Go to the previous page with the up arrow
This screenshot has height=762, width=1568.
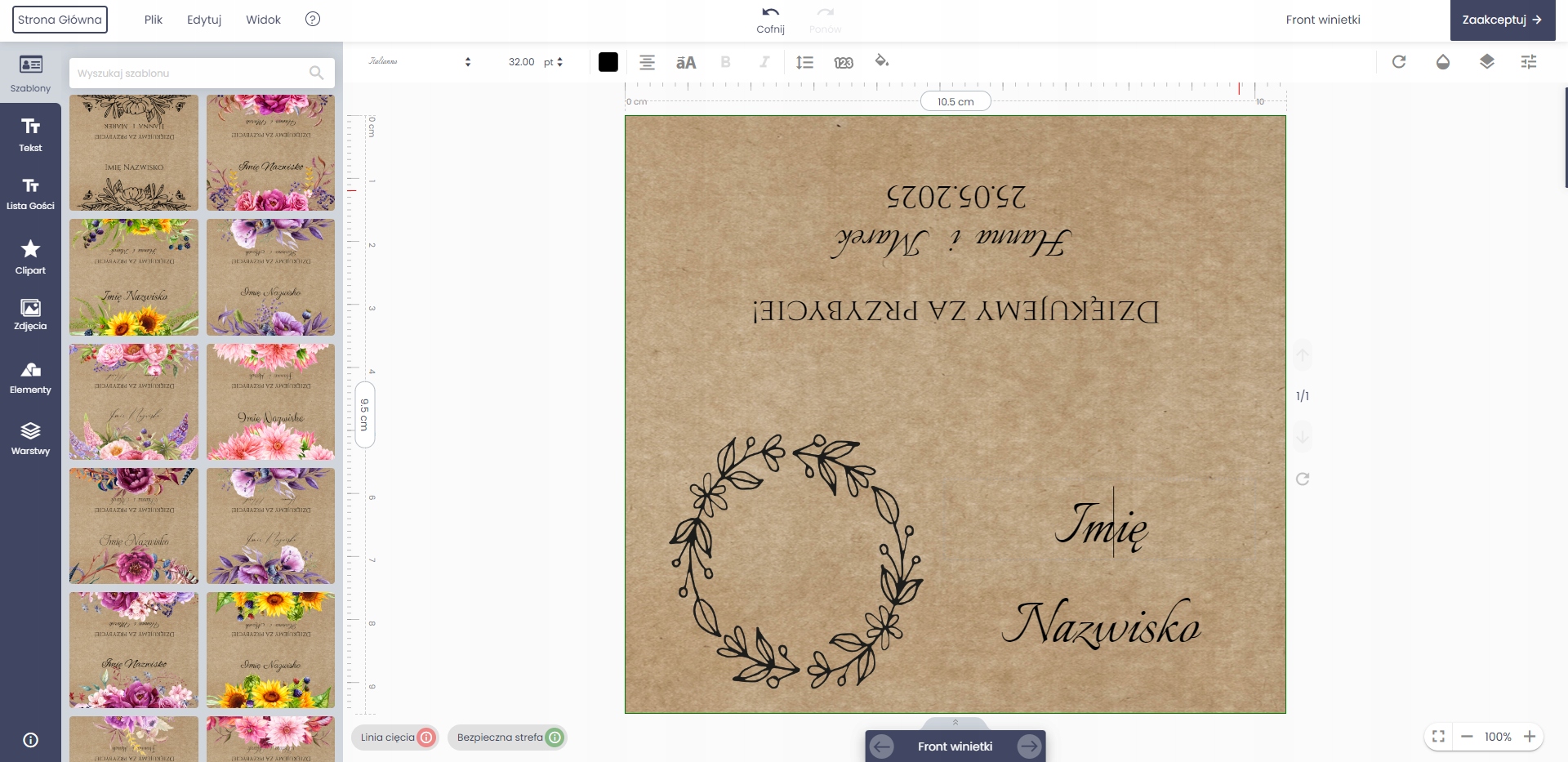click(x=1303, y=355)
